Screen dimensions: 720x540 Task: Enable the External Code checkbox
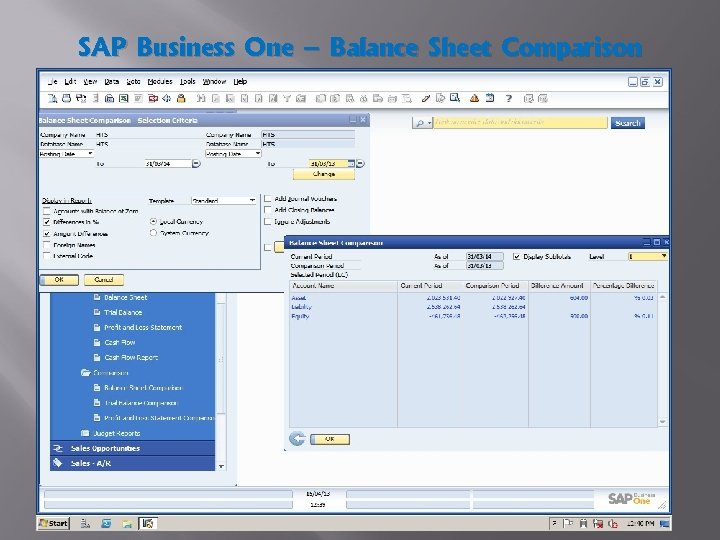tap(46, 255)
